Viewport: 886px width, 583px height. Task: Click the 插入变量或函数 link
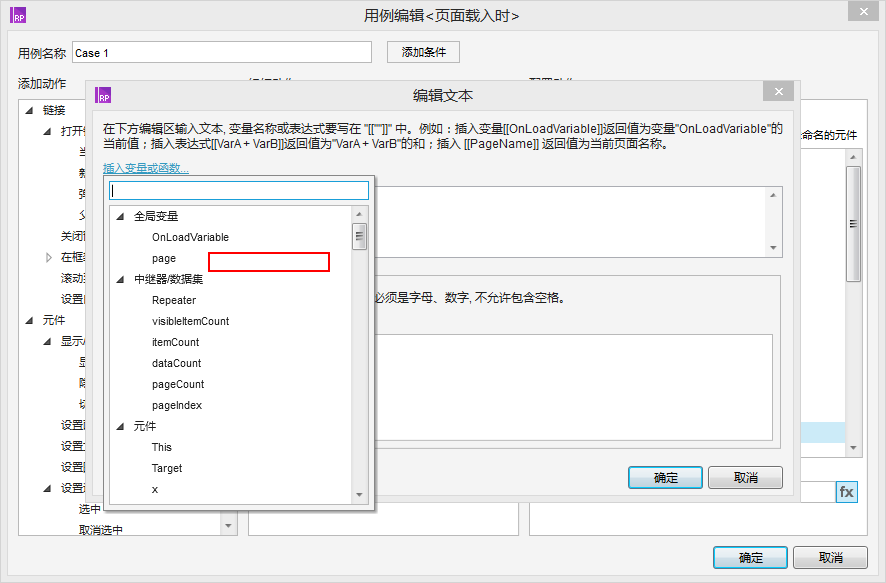pyautogui.click(x=146, y=168)
